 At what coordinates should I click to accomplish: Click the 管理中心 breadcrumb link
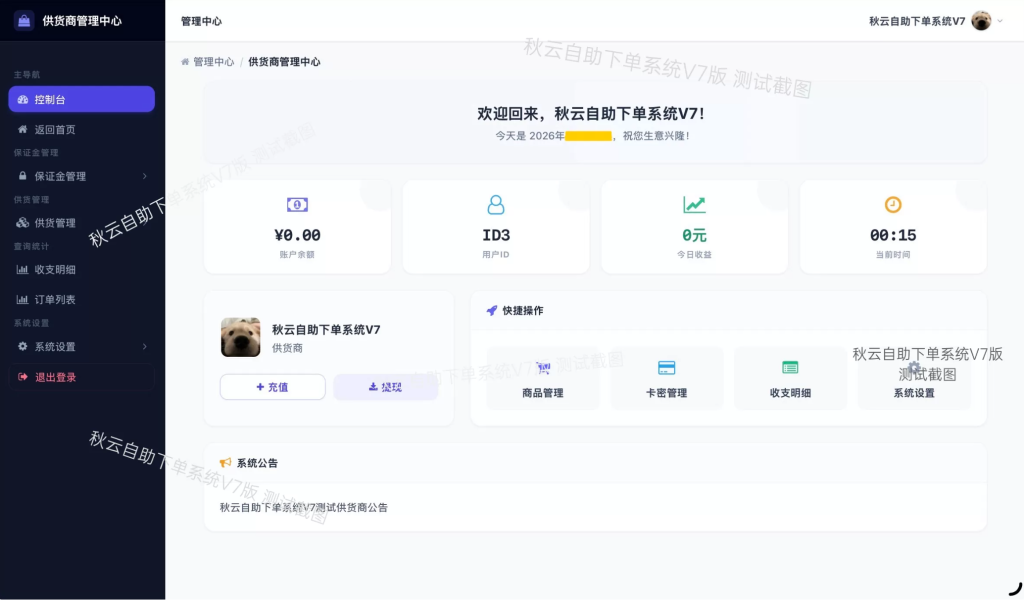point(214,61)
